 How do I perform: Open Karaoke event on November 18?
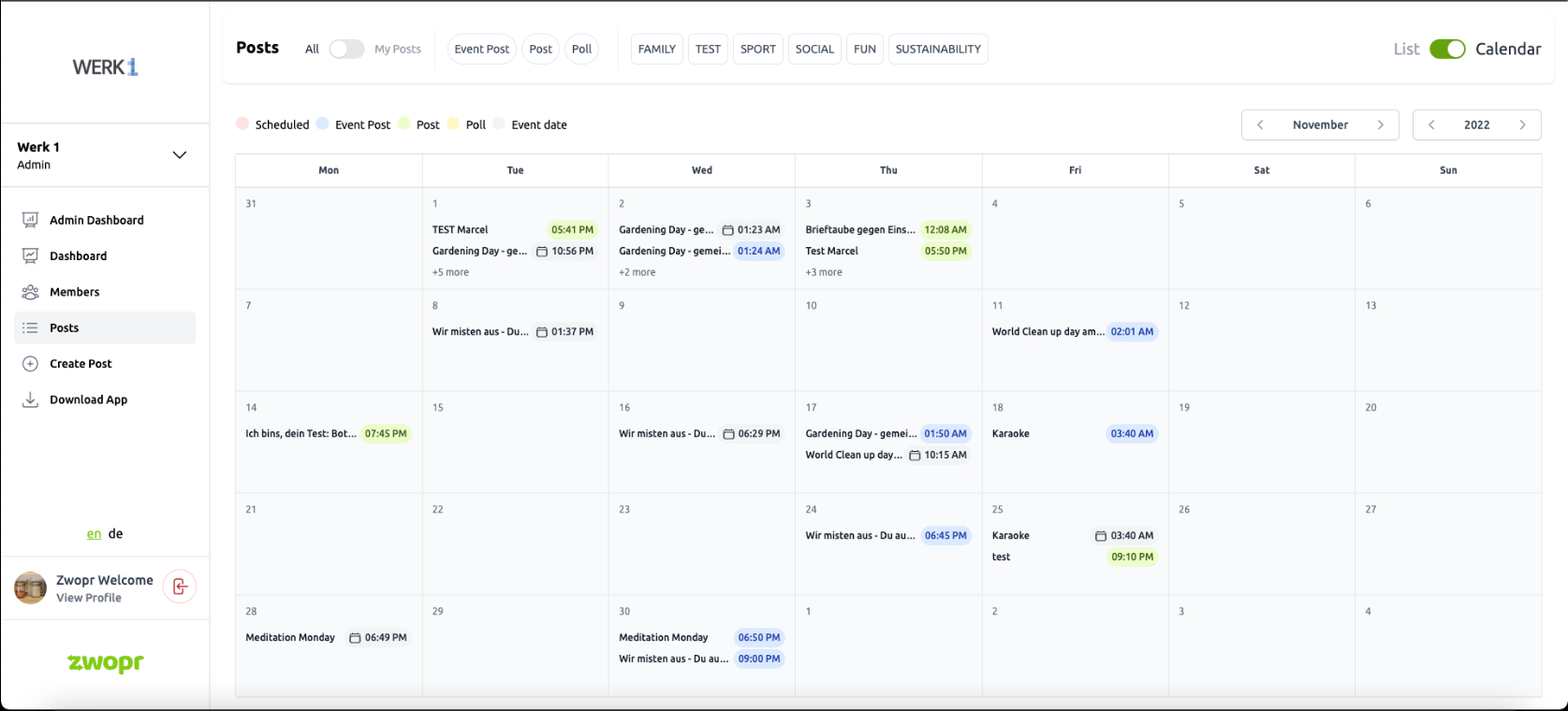[1075, 433]
